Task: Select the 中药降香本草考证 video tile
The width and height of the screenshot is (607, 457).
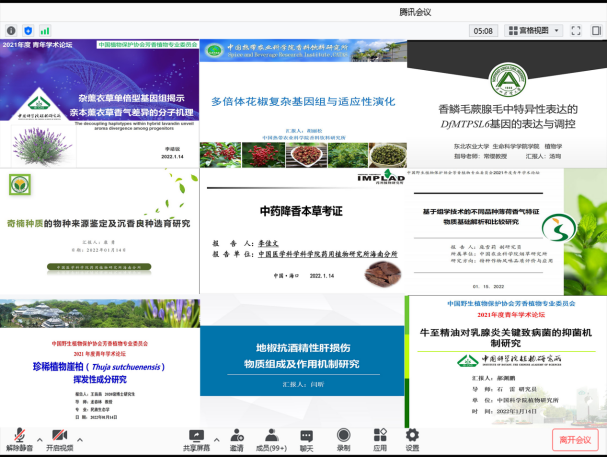Action: [302, 231]
